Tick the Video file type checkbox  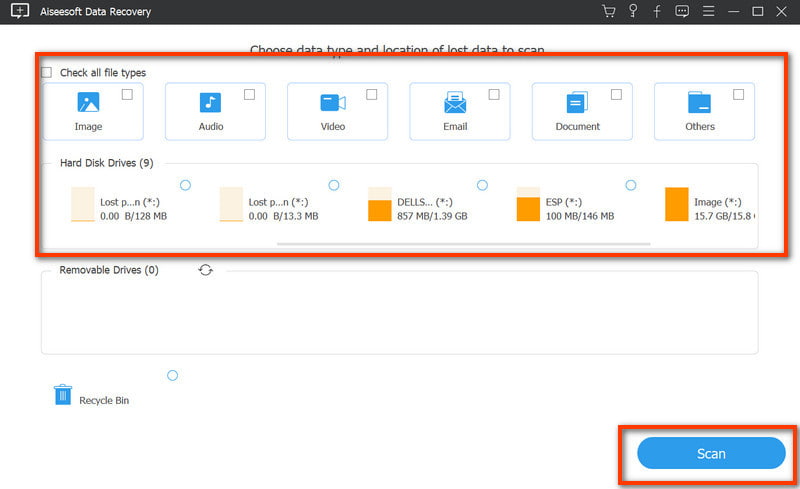[x=372, y=94]
